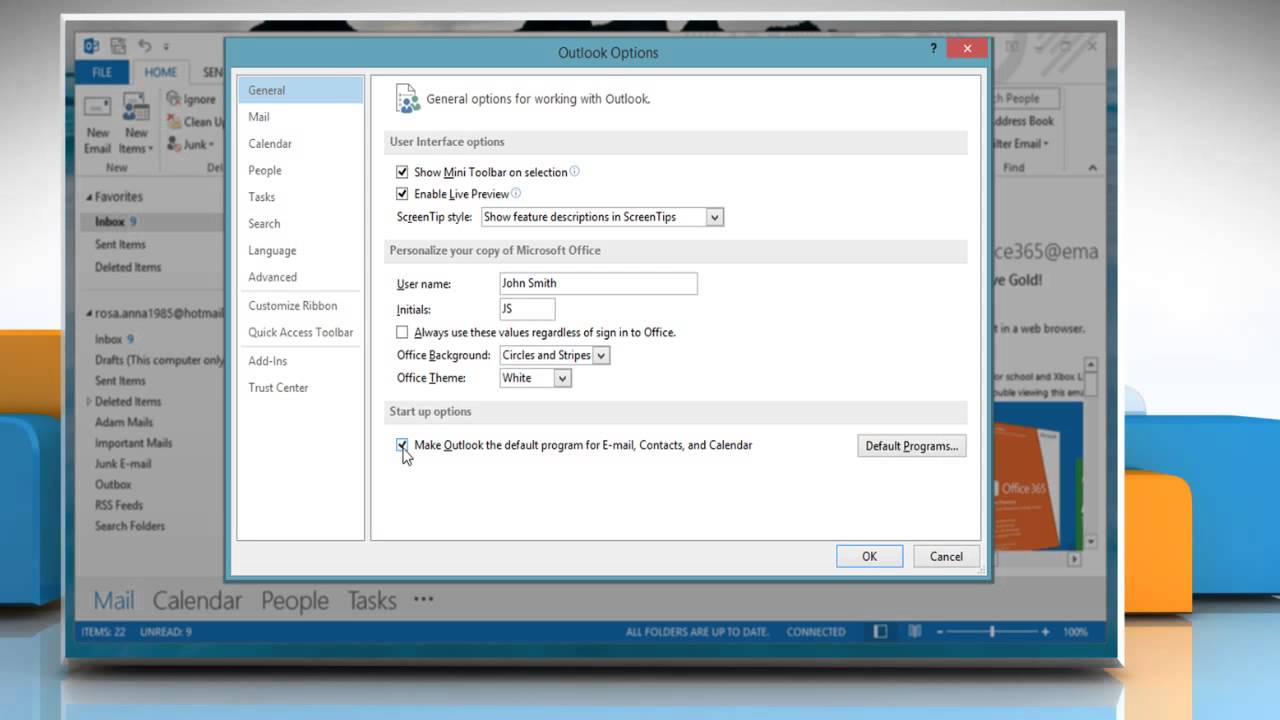Collapse the ribbon with the caret arrow
Image resolution: width=1280 pixels, height=720 pixels.
(1091, 168)
